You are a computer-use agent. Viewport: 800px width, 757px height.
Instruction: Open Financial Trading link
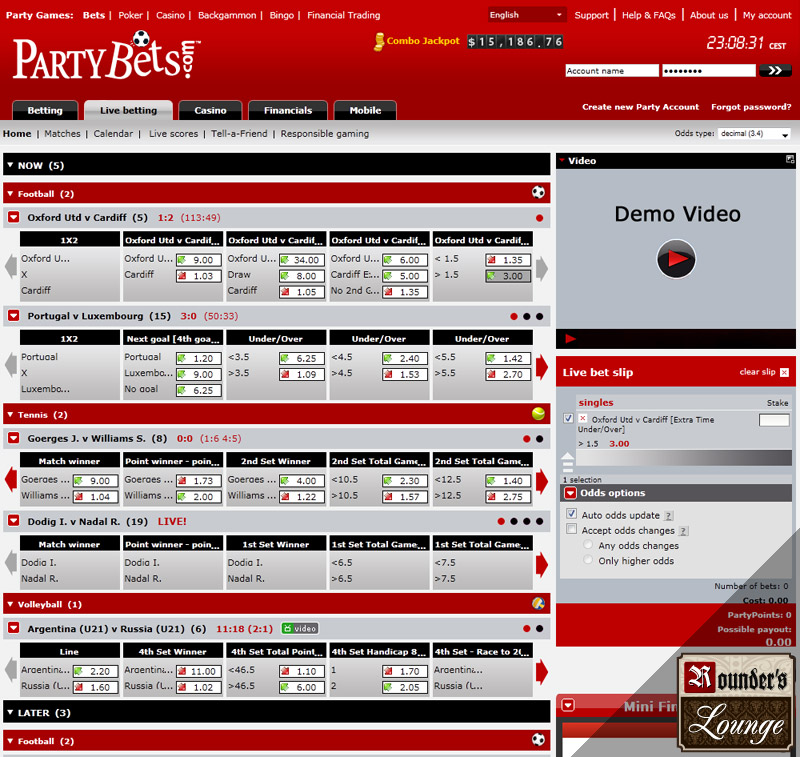tap(343, 15)
